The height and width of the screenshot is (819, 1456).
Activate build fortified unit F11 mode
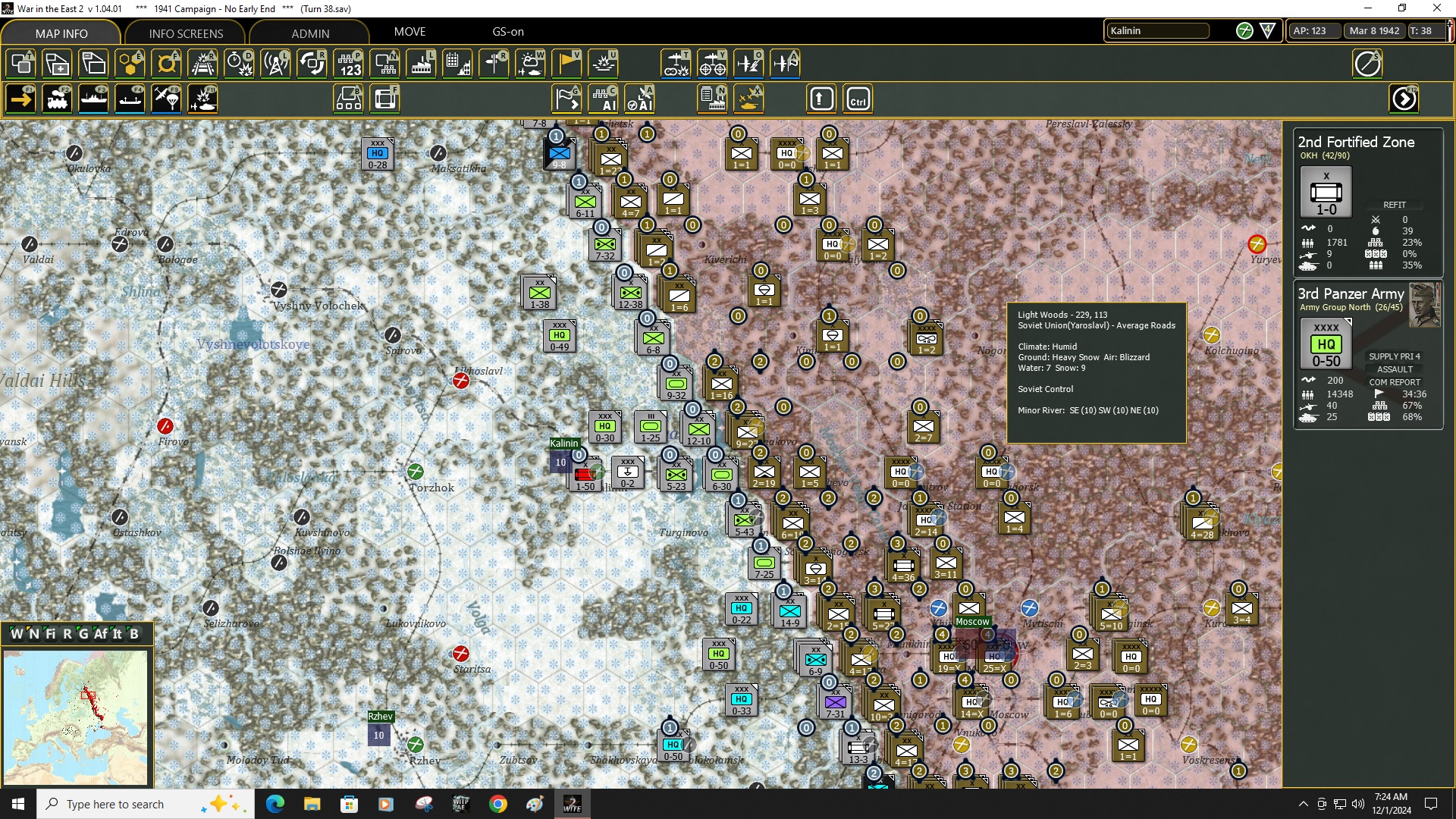[x=203, y=99]
